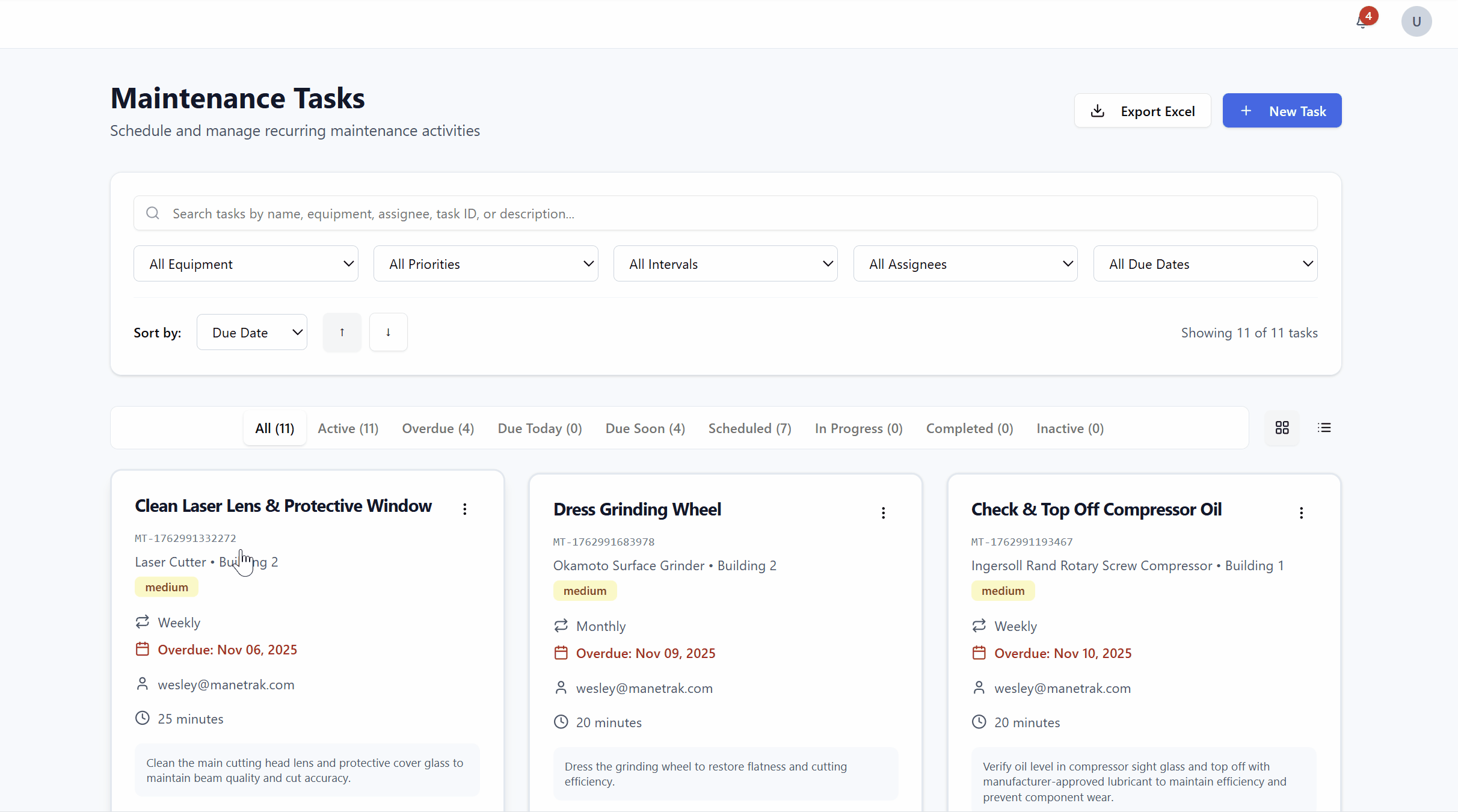Open the options menu on Clean Laser Lens card
1458x812 pixels.
point(464,508)
